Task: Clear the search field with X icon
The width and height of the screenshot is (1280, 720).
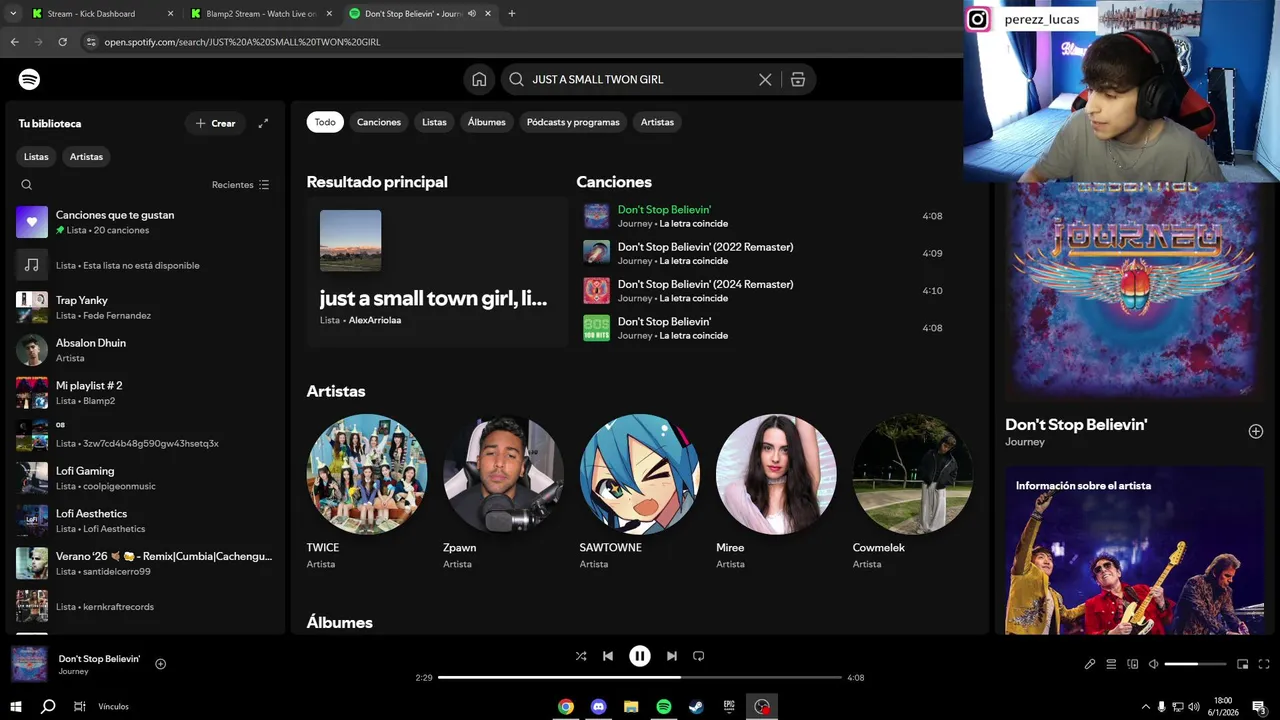Action: pos(765,79)
